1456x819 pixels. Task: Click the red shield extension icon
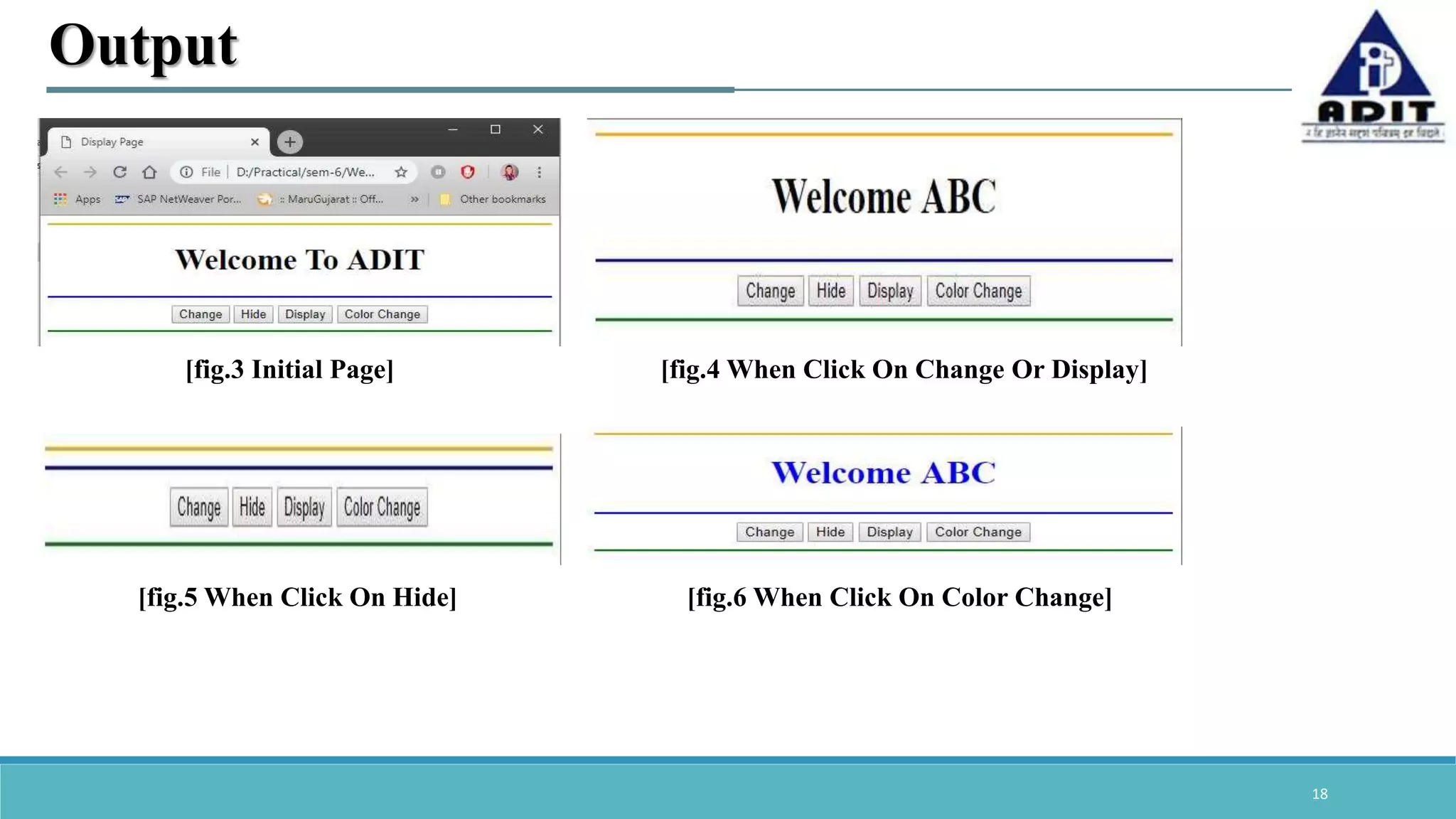click(467, 172)
